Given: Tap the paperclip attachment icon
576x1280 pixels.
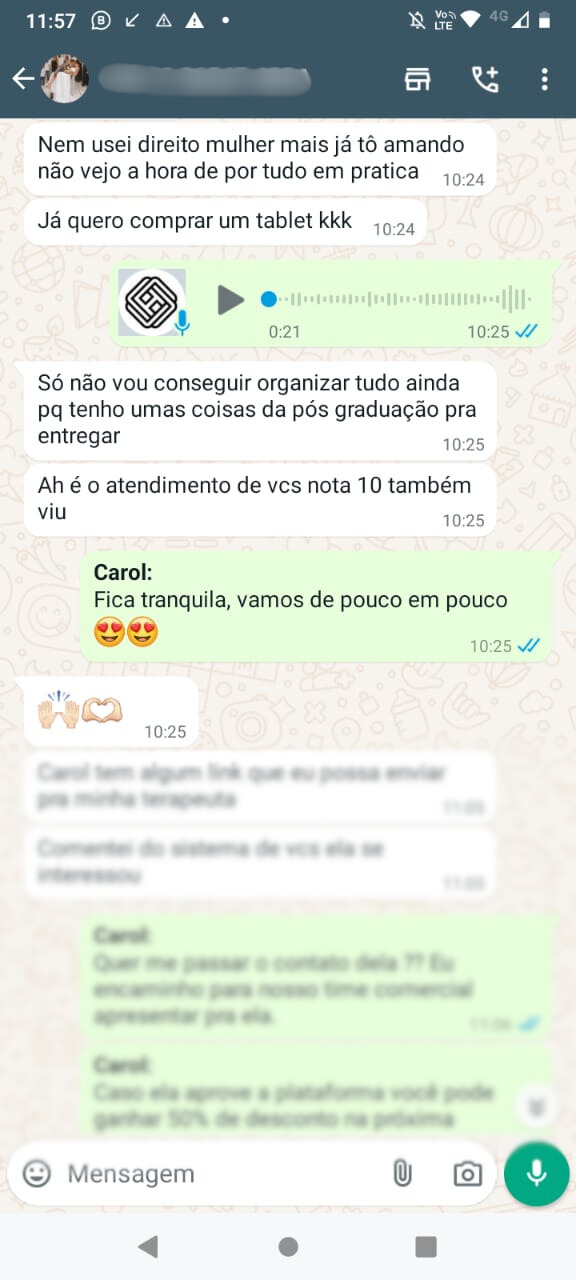Looking at the screenshot, I should pos(402,1173).
